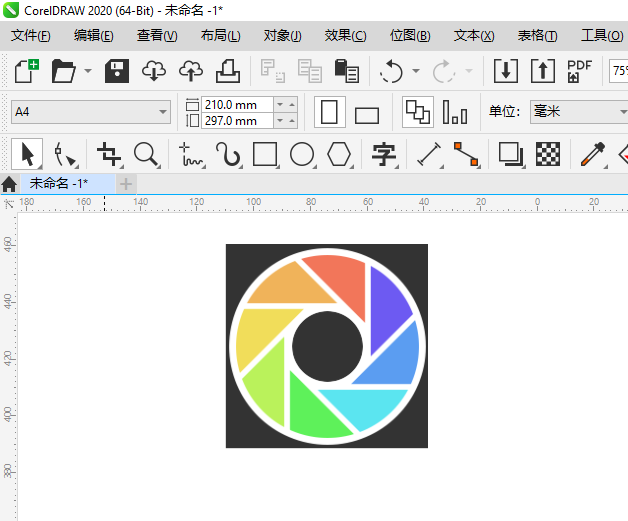Click the cloud download icon
The height and width of the screenshot is (521, 628).
coord(154,71)
